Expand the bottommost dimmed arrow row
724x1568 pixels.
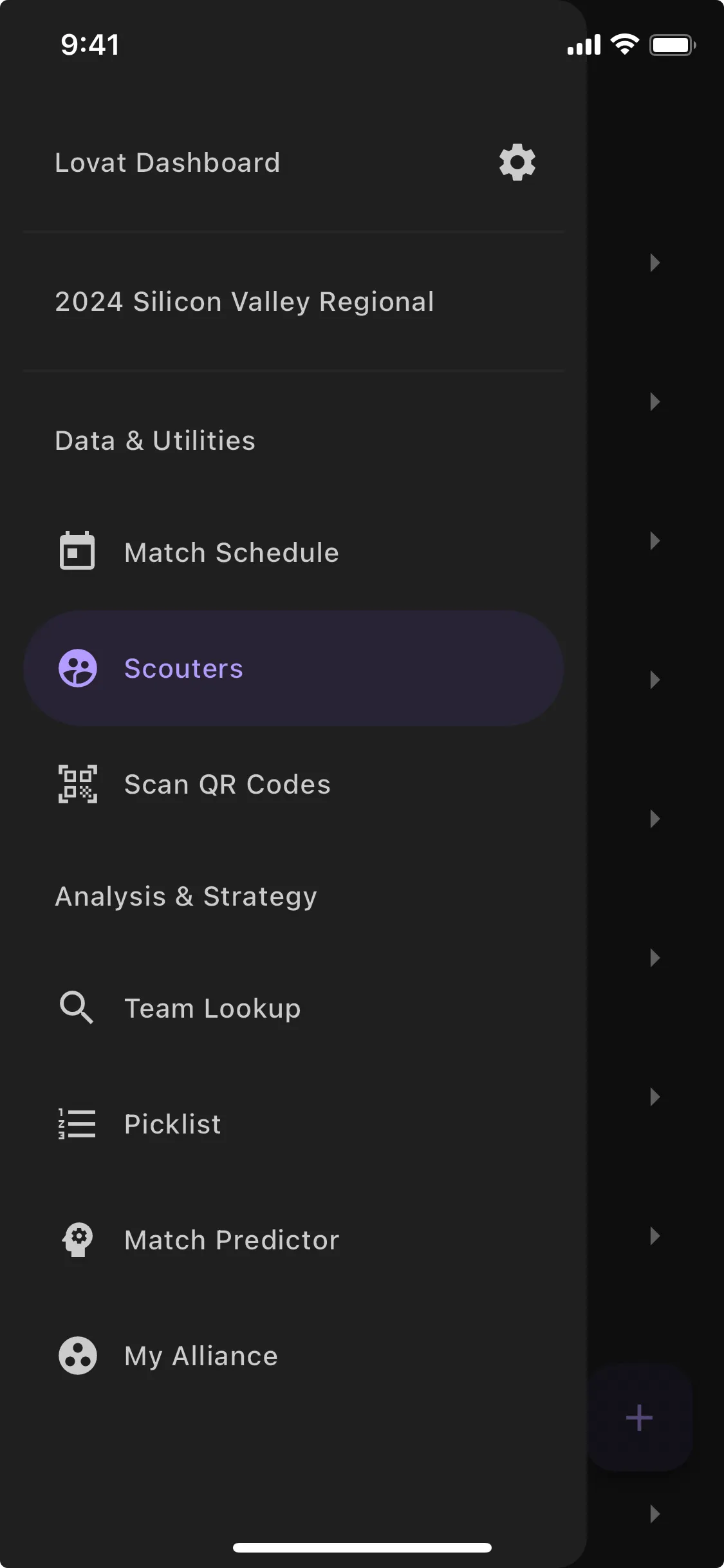point(654,1514)
